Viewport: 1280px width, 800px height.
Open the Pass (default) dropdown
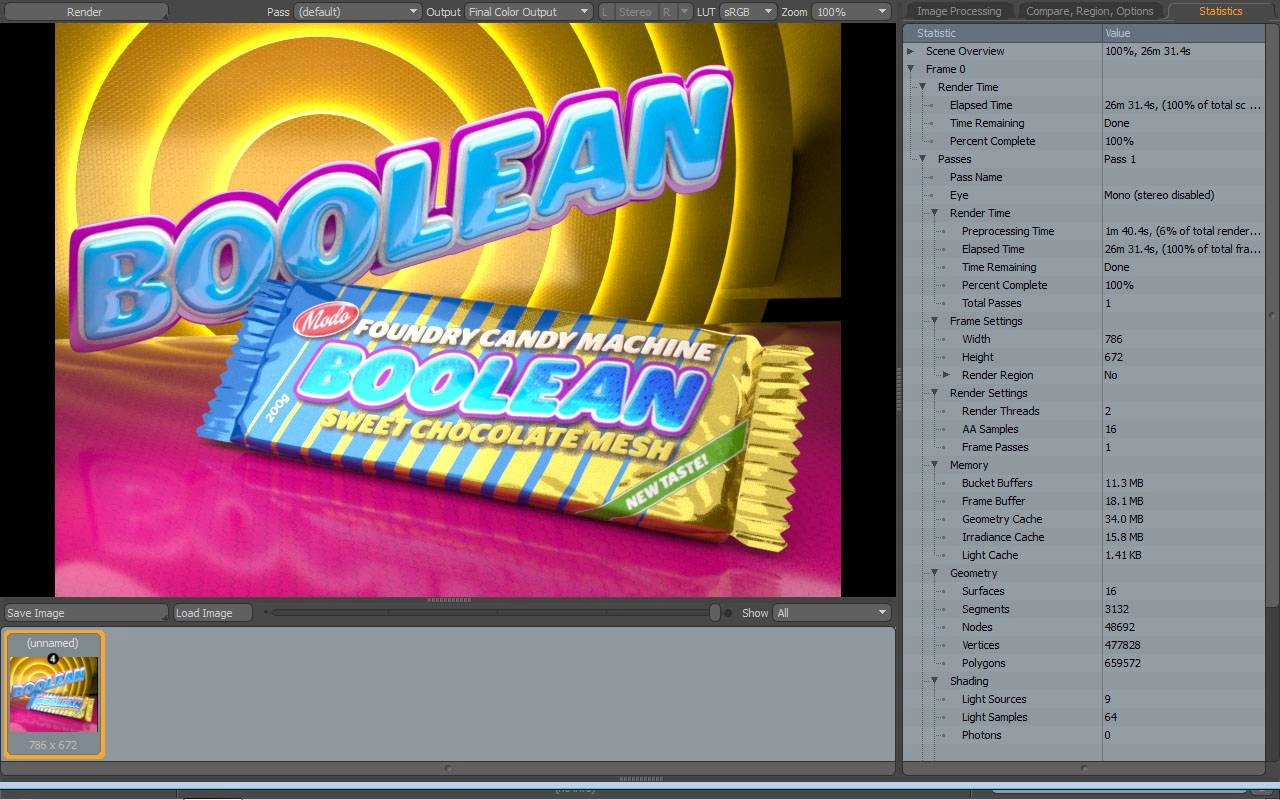pyautogui.click(x=357, y=12)
